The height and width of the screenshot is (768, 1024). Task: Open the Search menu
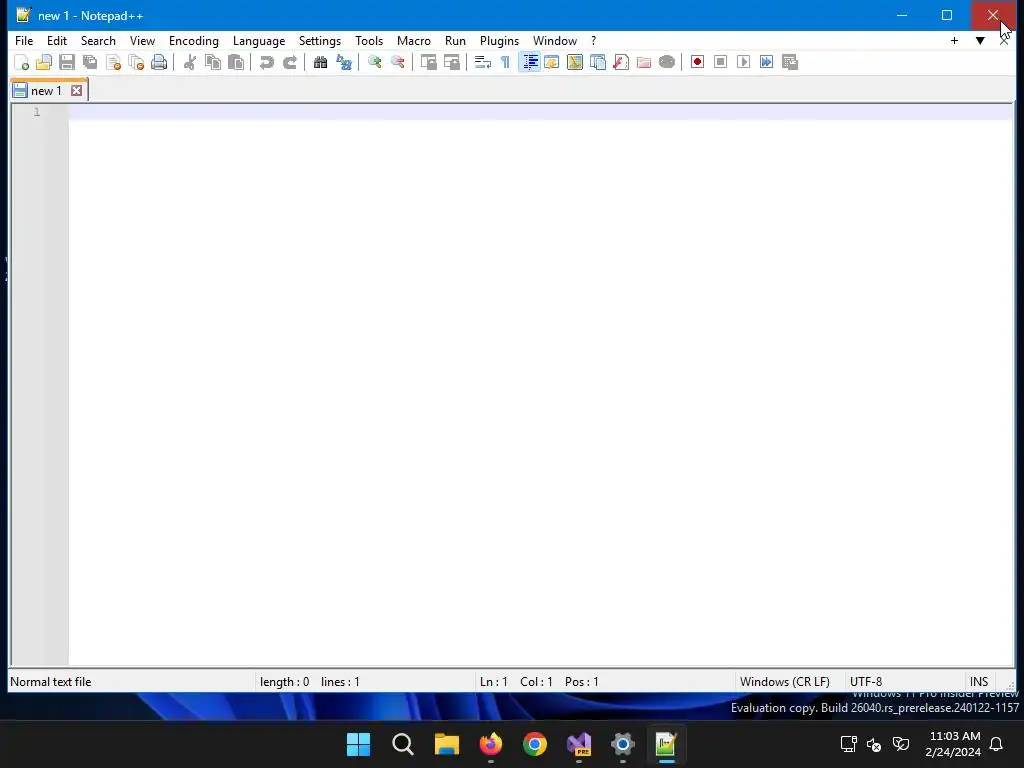click(98, 40)
